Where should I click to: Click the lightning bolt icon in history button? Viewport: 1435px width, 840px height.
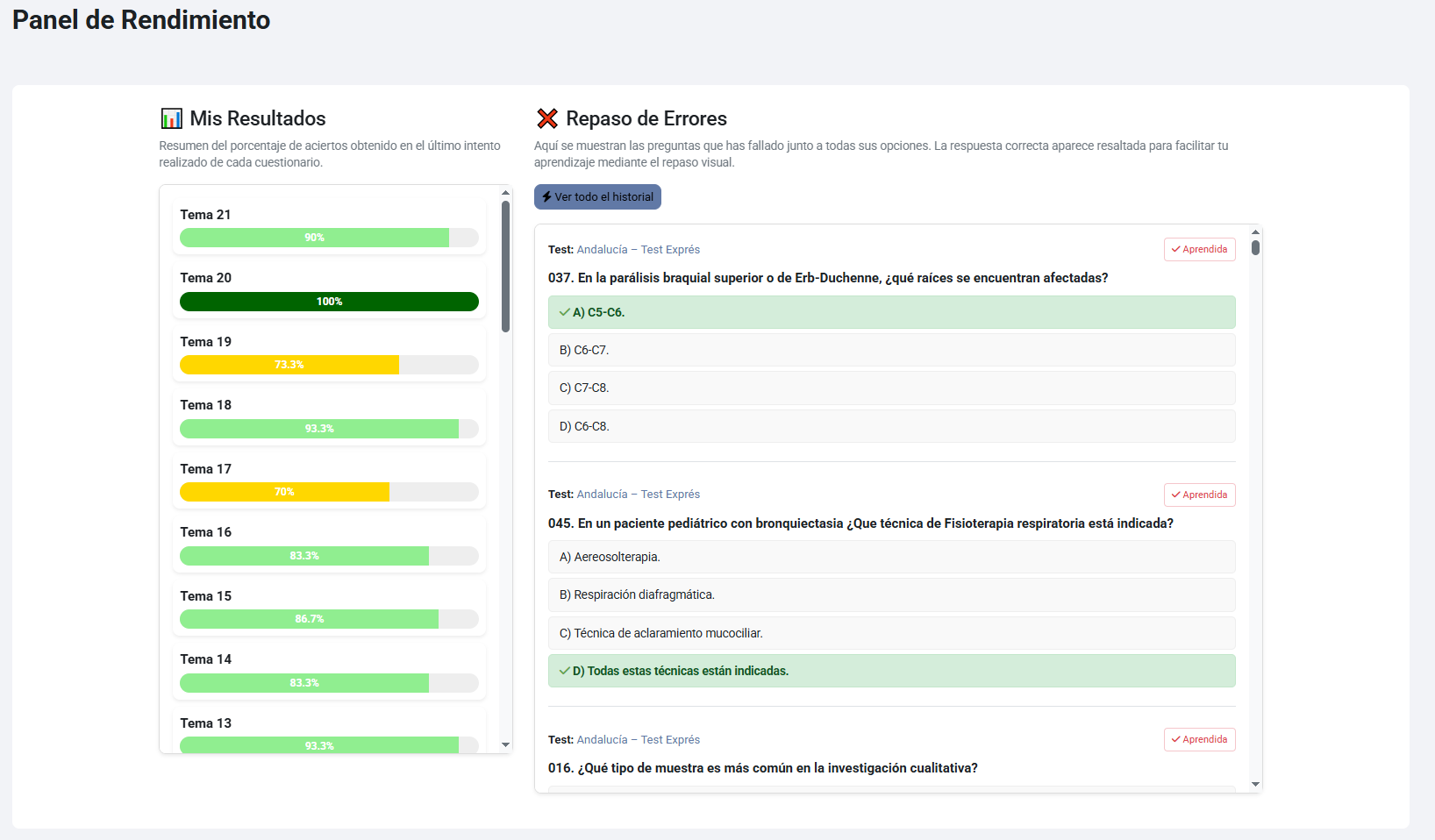click(x=546, y=197)
